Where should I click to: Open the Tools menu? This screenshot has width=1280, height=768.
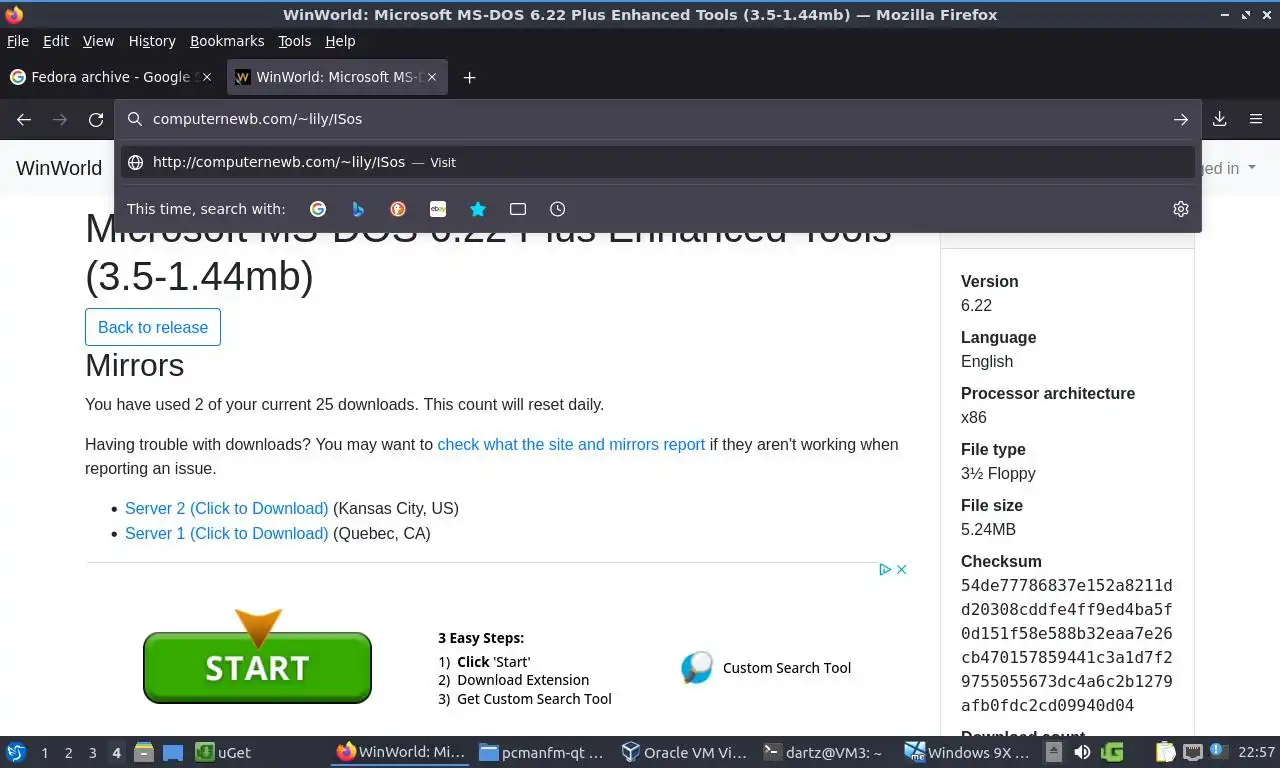click(295, 41)
